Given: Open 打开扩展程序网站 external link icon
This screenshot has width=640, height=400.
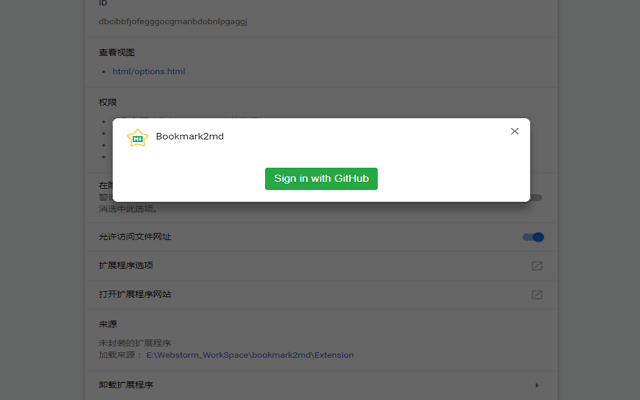Looking at the screenshot, I should tap(537, 295).
